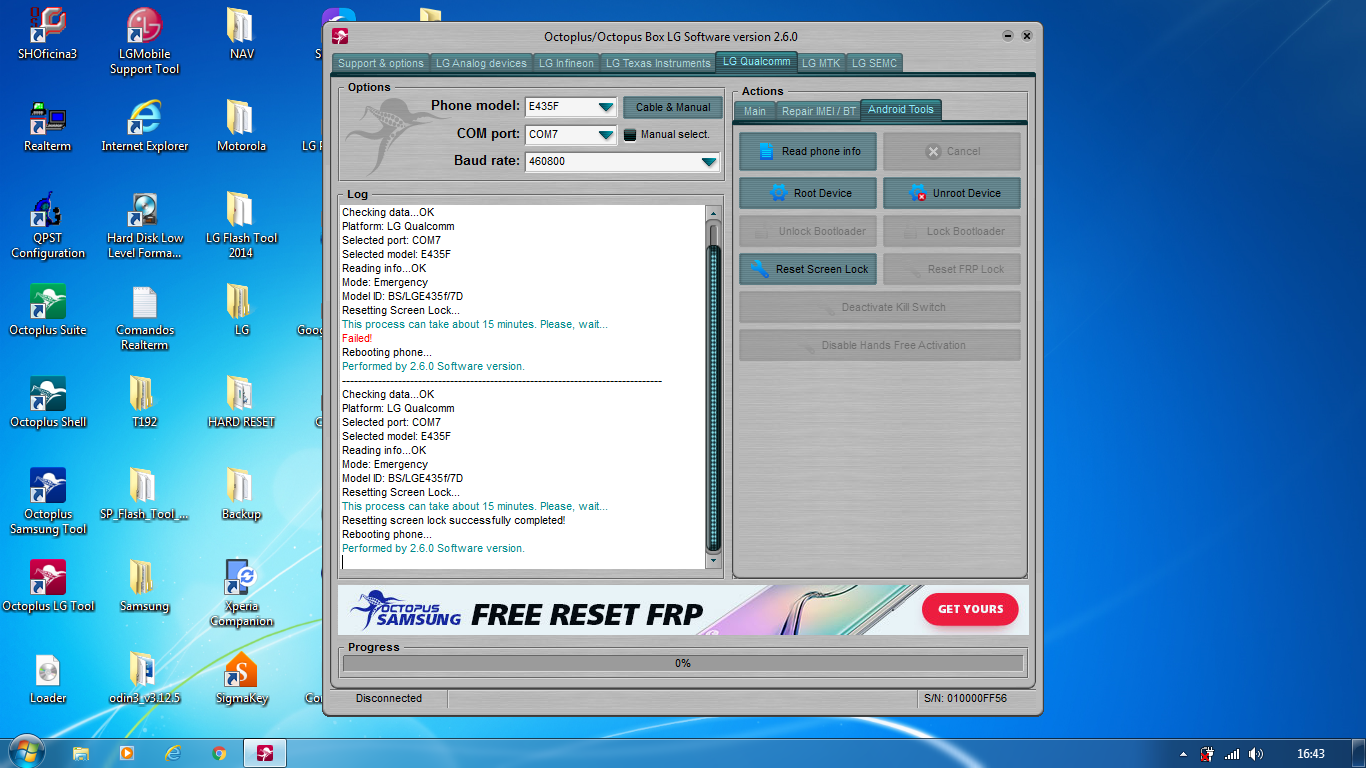Open Windows Media Player from taskbar
Viewport: 1366px width, 768px height.
[x=127, y=753]
